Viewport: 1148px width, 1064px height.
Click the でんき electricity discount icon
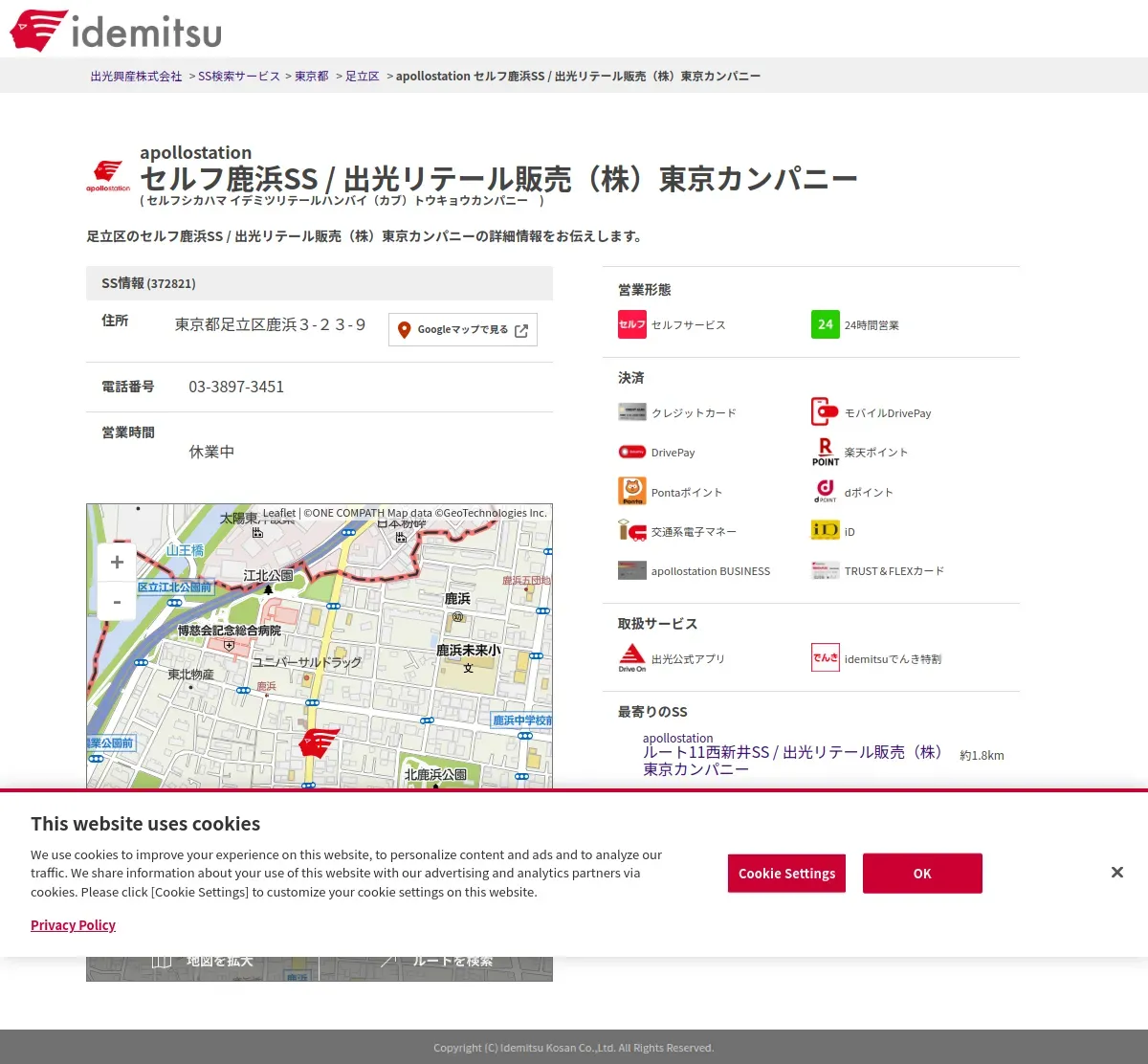826,657
